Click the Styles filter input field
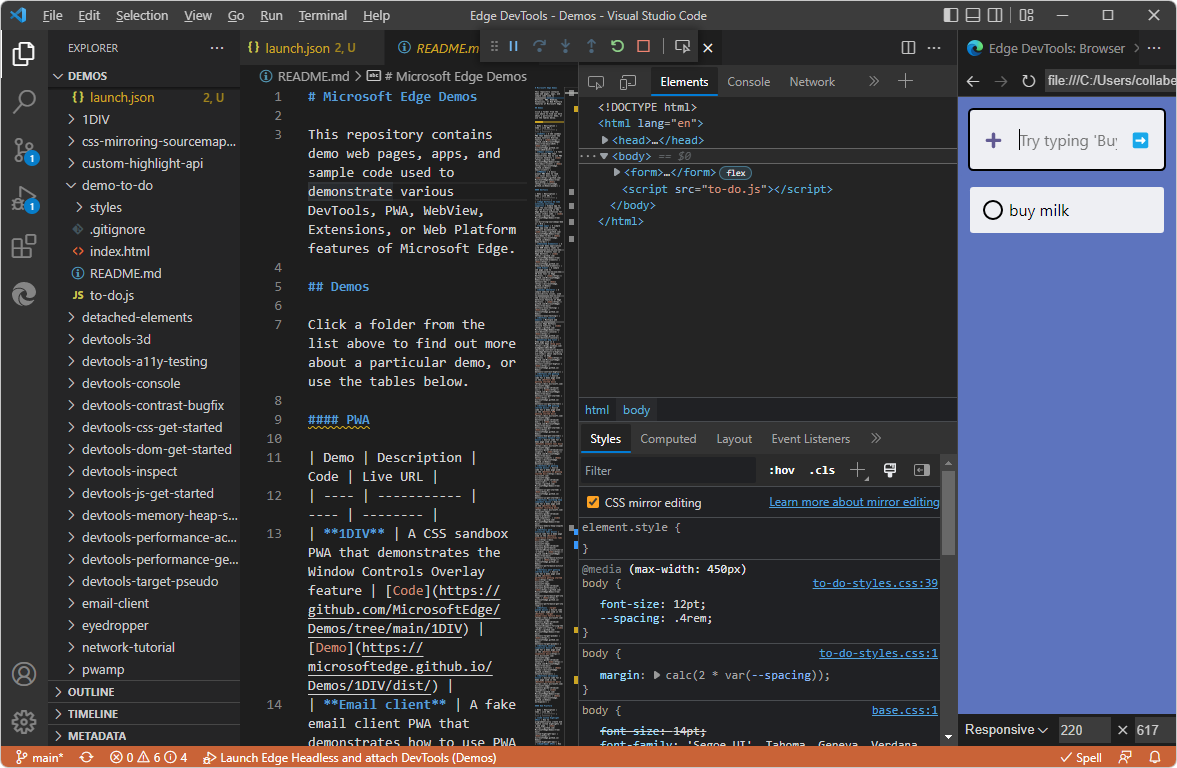 point(667,470)
